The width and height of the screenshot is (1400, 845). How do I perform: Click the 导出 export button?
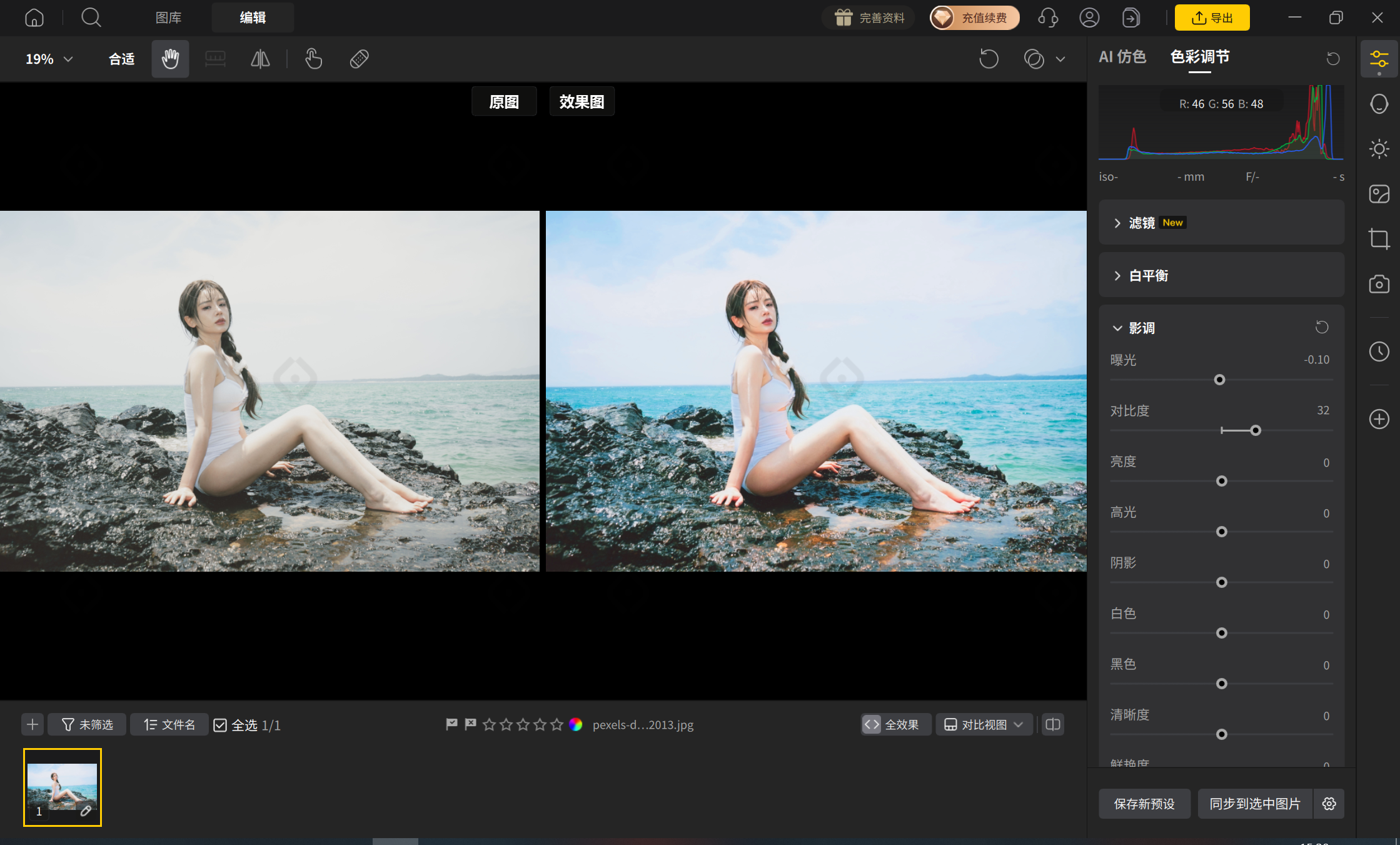(x=1212, y=18)
